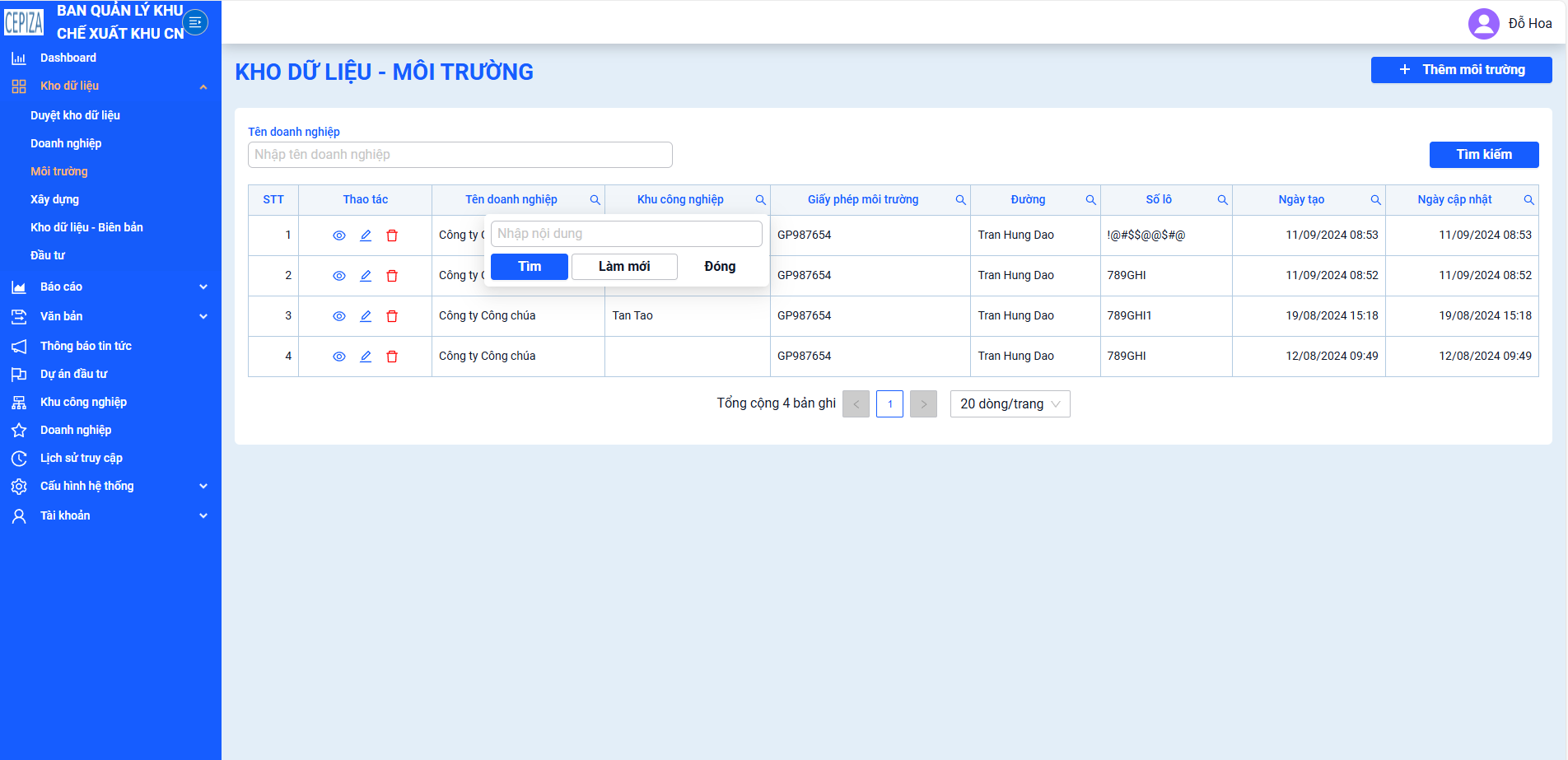Open Kho dữ liệu - Biên bản
The height and width of the screenshot is (760, 1568).
86,227
